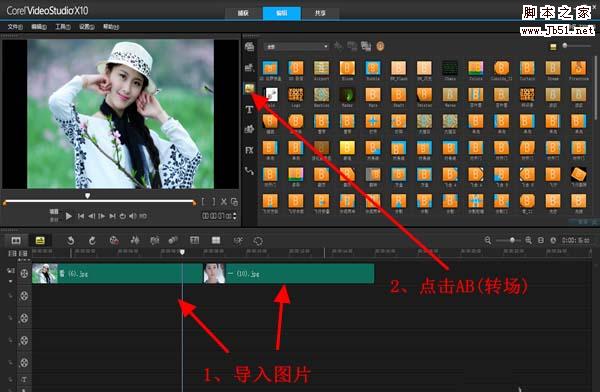The image size is (600, 392).
Task: Open the Edit menu (编辑)
Action: (39, 27)
